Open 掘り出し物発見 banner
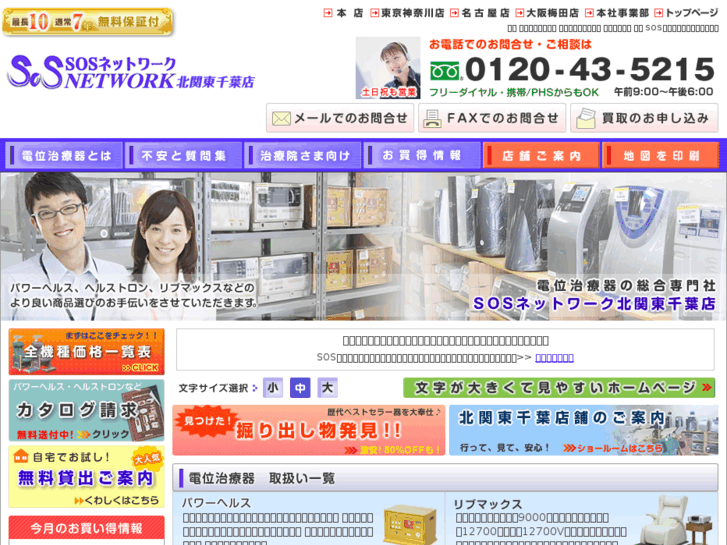The image size is (727, 545). point(309,430)
